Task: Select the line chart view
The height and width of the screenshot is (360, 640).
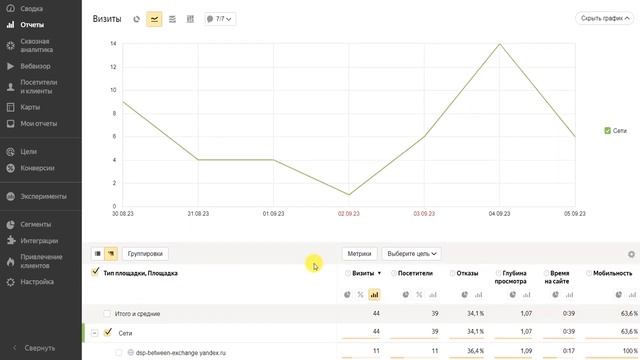Action: (154, 19)
